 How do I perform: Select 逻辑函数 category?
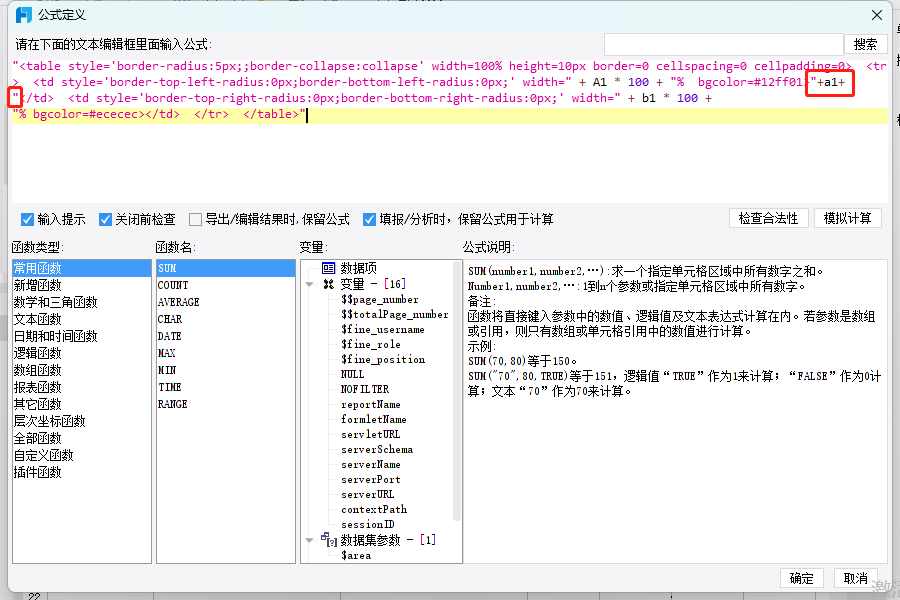(82, 353)
